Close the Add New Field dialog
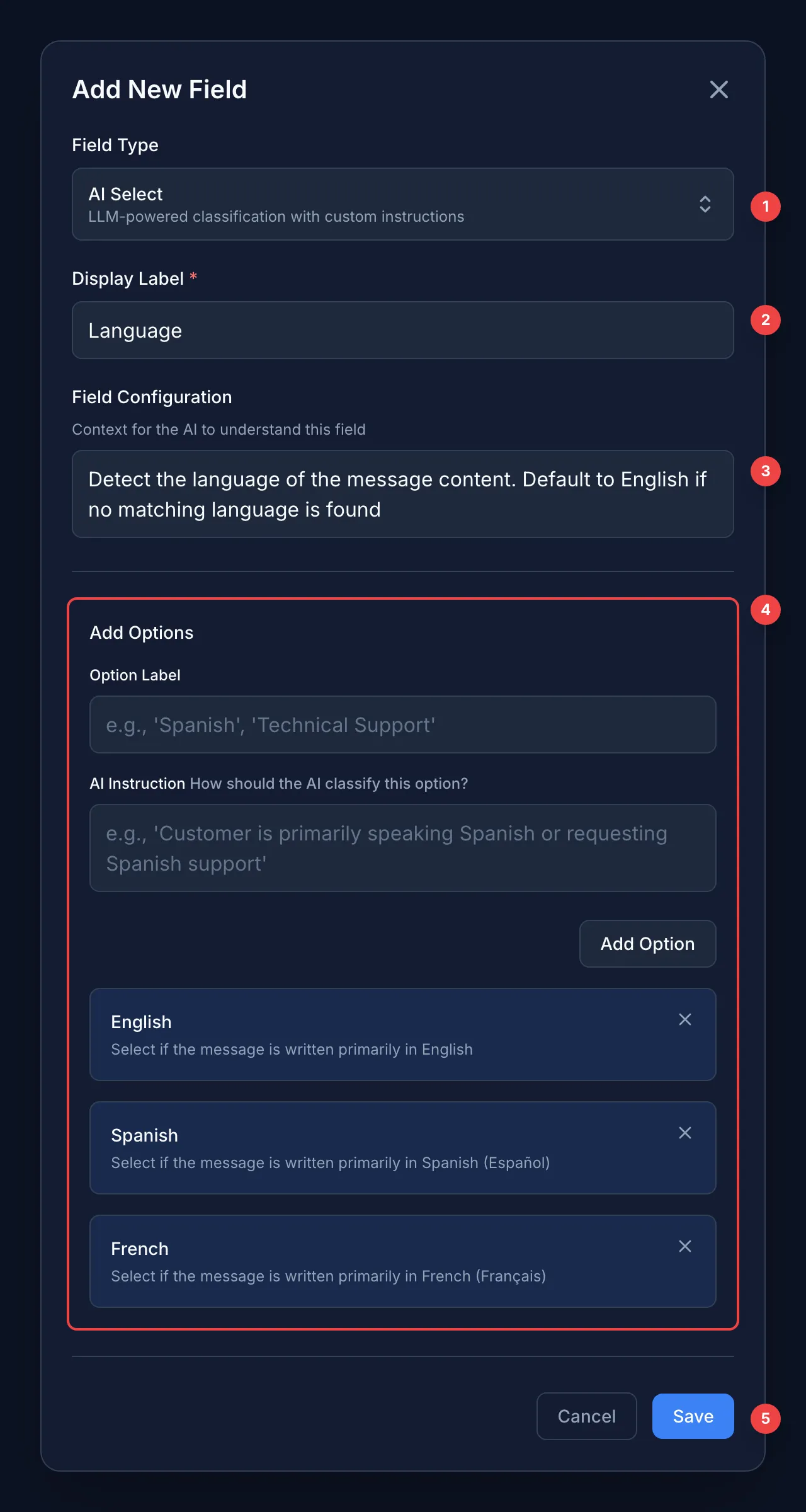The image size is (806, 1512). click(719, 89)
